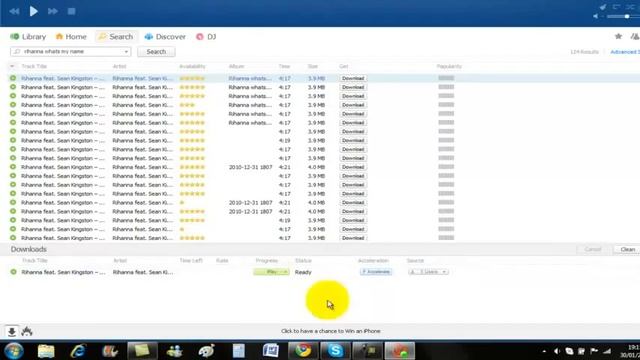The height and width of the screenshot is (360, 640).
Task: Download the one-star result dated 2010-12-31
Action: tap(353, 202)
